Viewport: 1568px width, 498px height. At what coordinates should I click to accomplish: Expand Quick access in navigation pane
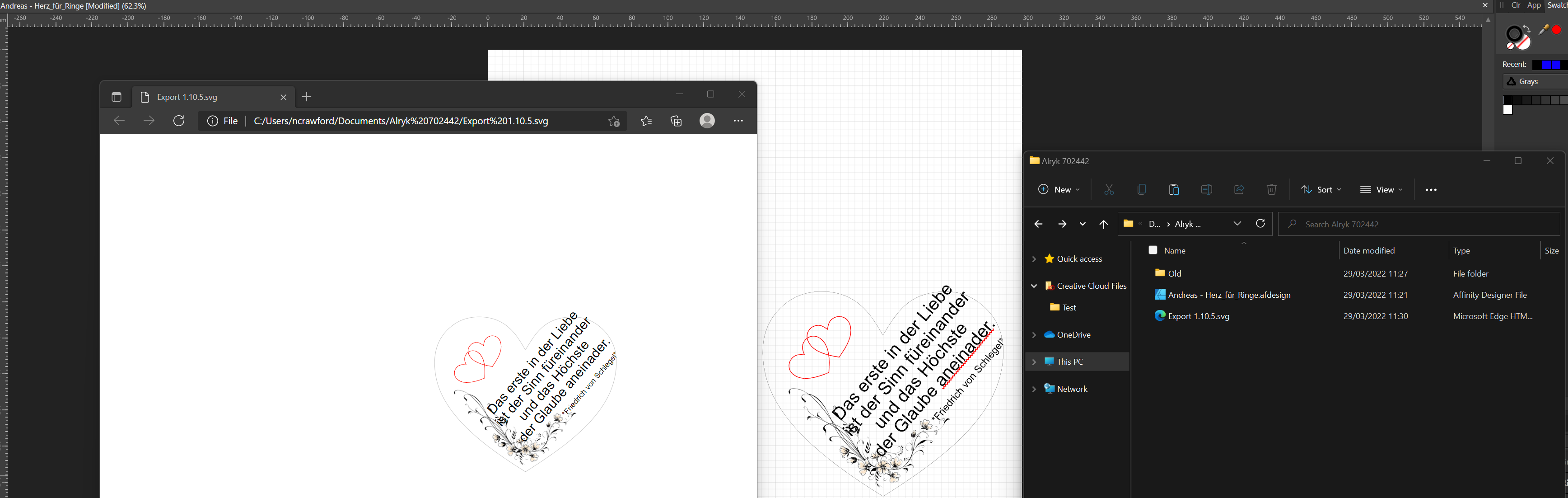tap(1034, 259)
